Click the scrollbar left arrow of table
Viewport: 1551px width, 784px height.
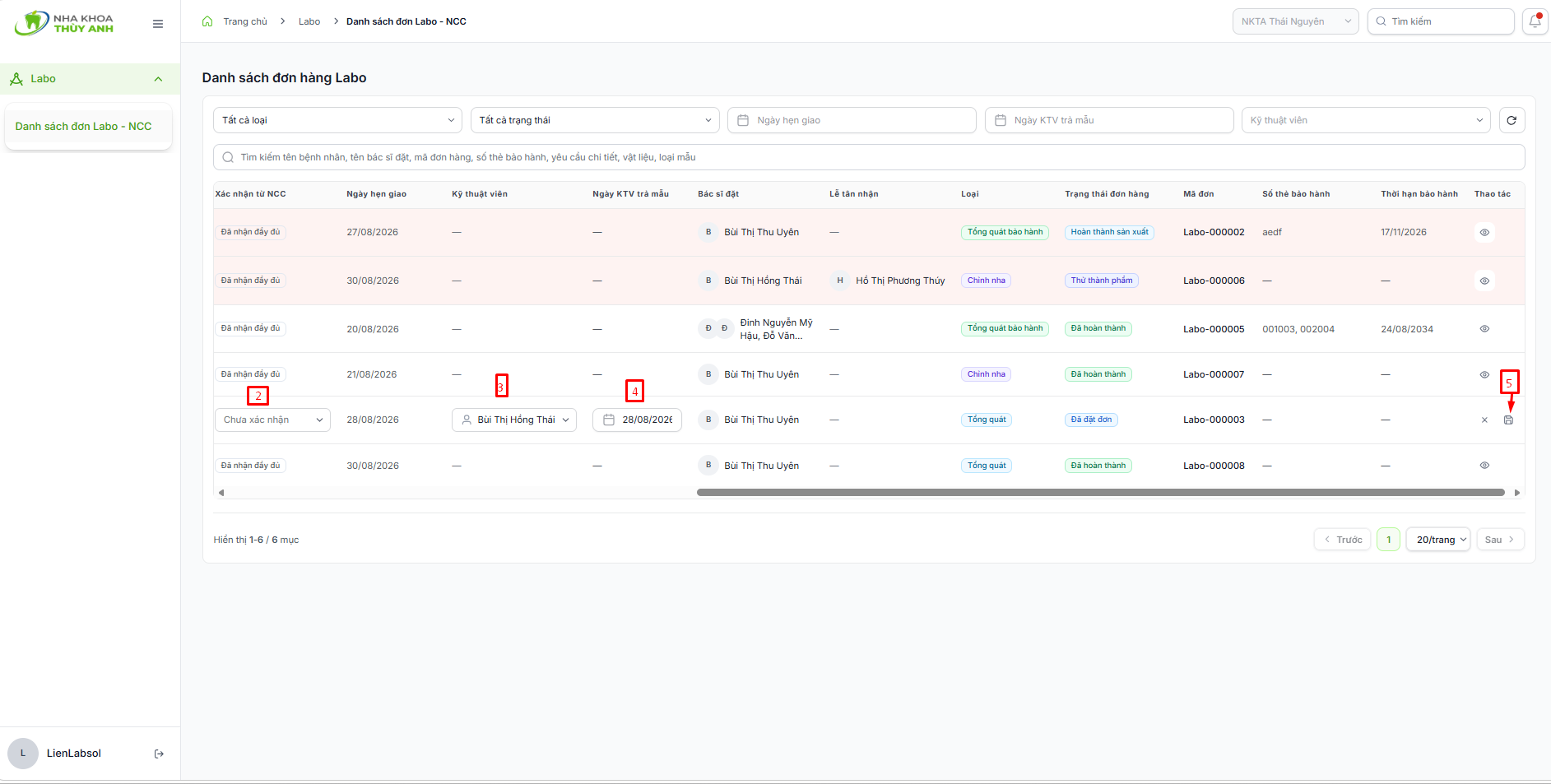click(221, 493)
